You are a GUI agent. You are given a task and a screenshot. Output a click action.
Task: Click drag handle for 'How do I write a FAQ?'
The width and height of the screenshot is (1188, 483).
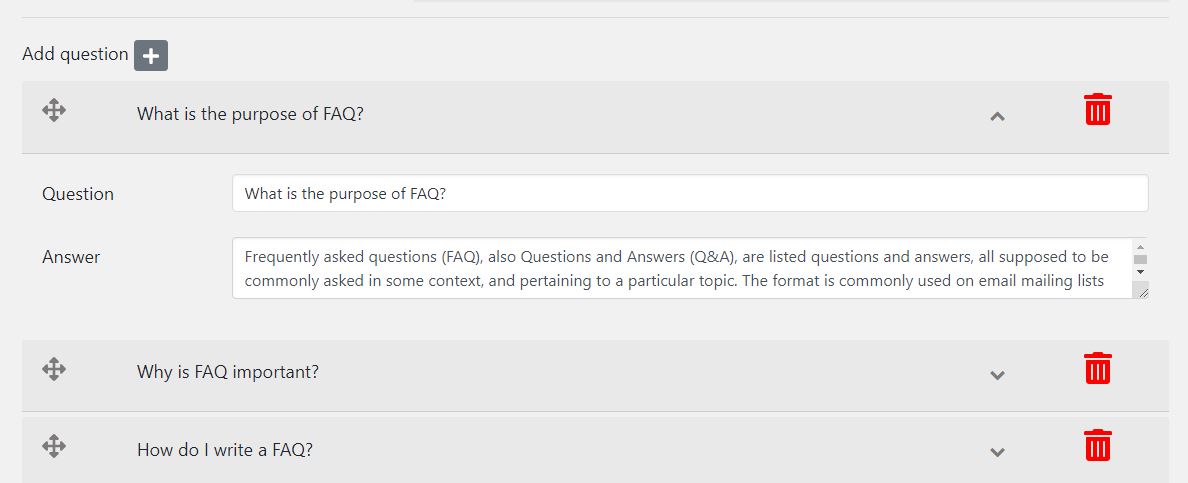coord(54,446)
